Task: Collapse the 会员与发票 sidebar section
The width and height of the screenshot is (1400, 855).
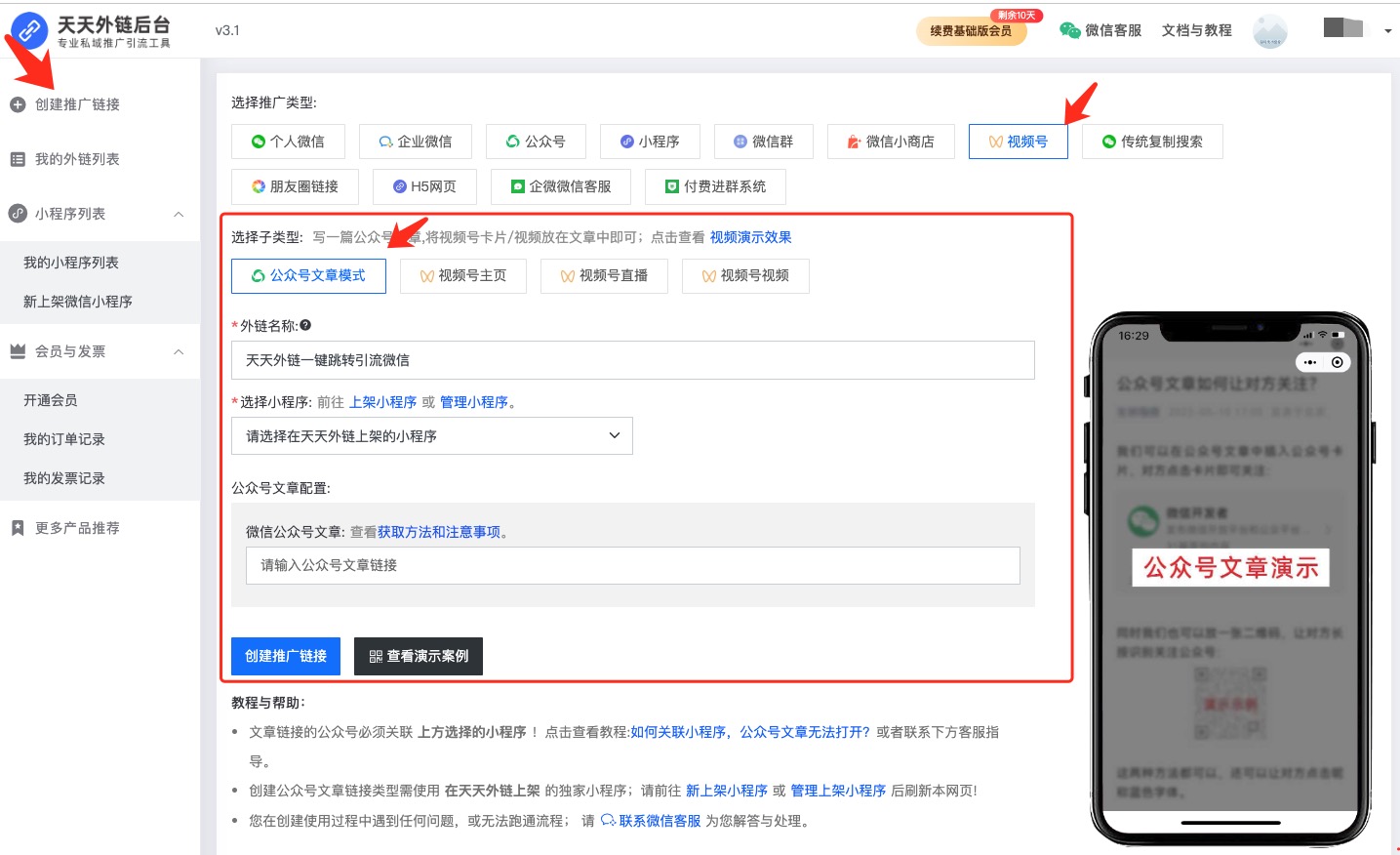Action: [x=179, y=351]
